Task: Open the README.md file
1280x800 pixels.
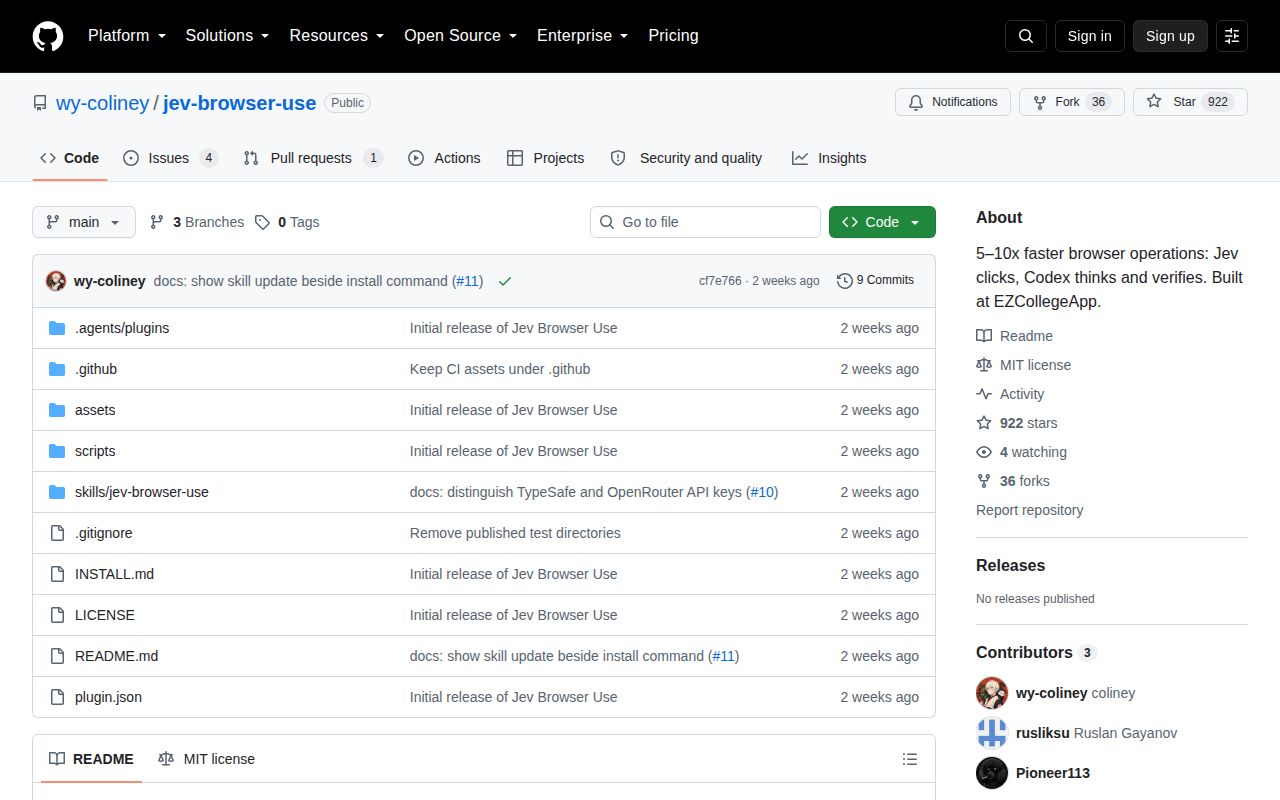Action: 116,656
